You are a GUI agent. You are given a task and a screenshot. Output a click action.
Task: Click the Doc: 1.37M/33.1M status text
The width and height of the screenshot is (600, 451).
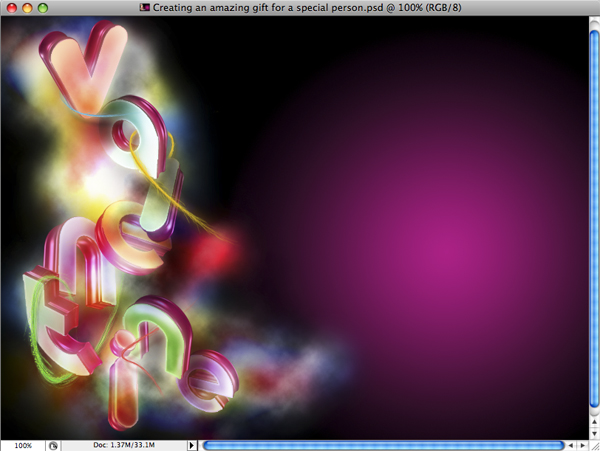(x=124, y=445)
